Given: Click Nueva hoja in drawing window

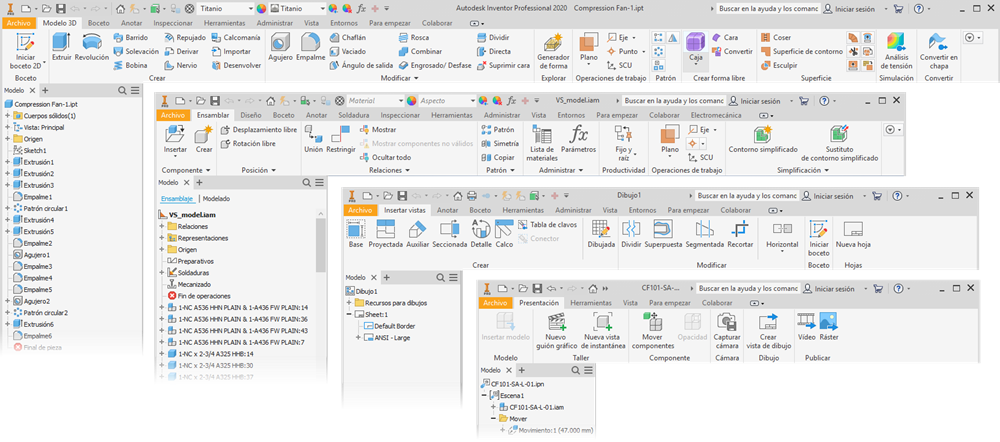Looking at the screenshot, I should coord(853,234).
